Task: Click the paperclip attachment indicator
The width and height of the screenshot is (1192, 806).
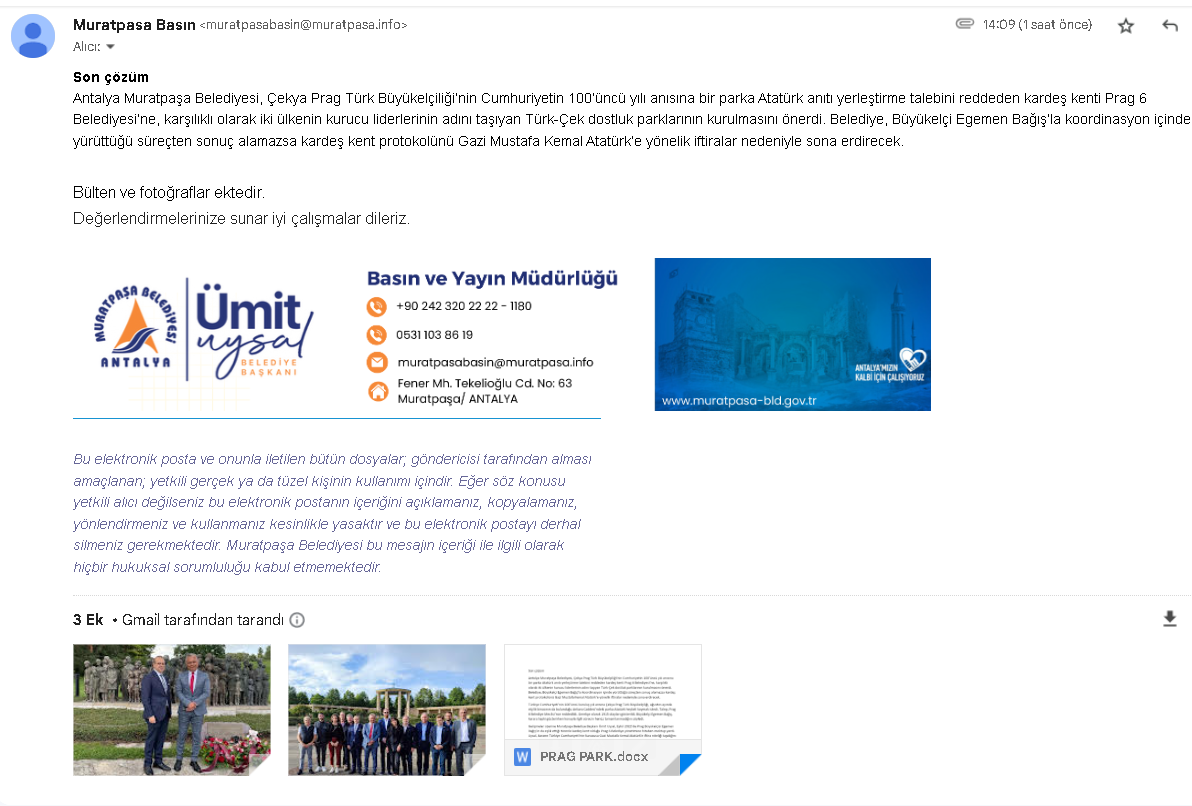Action: click(964, 24)
